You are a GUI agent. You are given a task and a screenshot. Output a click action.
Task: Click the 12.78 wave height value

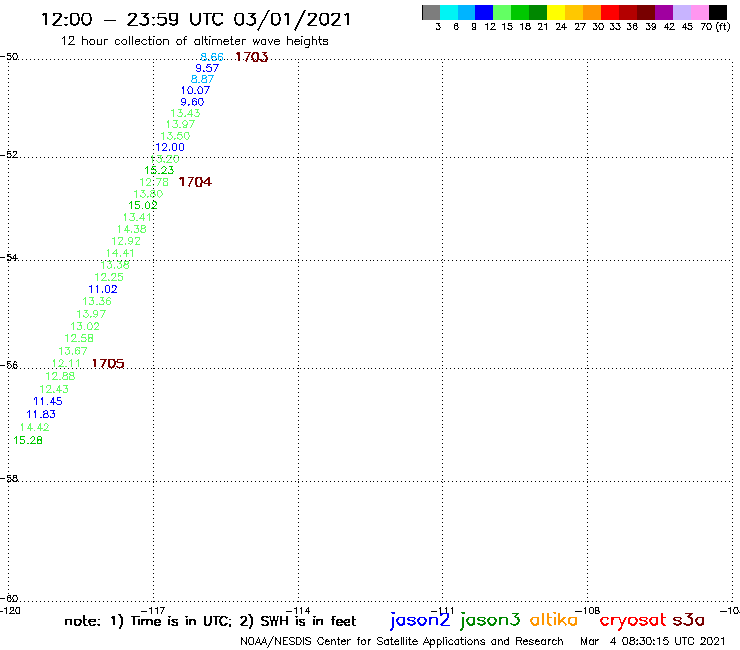154,182
